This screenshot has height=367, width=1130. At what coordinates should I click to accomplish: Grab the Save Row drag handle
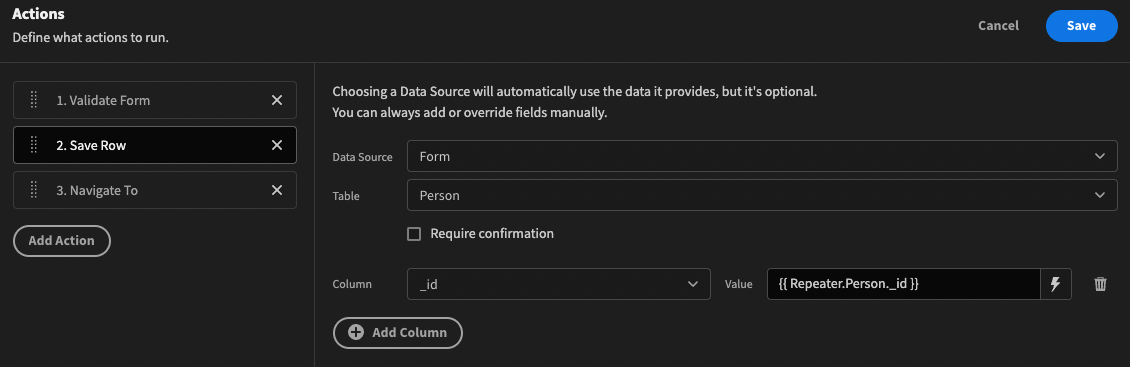tap(34, 146)
